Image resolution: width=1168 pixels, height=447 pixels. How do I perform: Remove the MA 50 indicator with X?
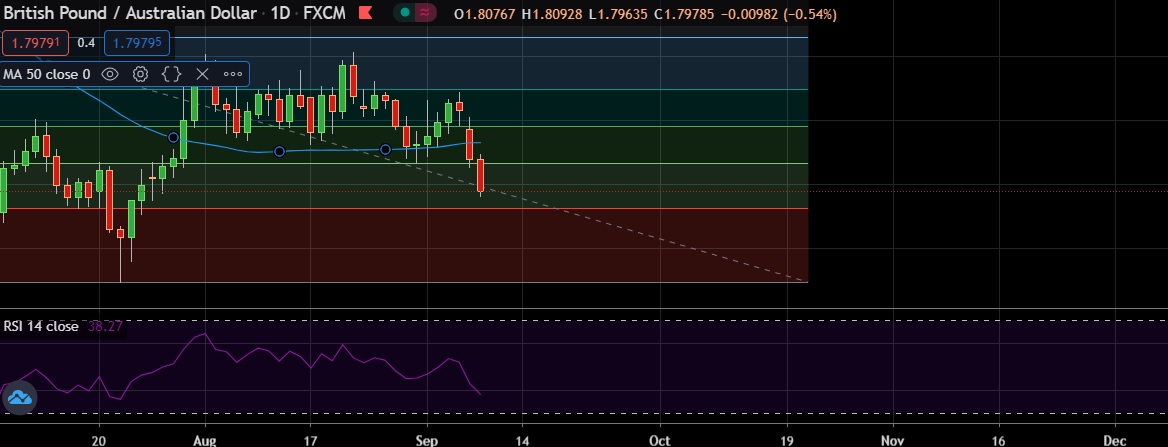coord(202,74)
